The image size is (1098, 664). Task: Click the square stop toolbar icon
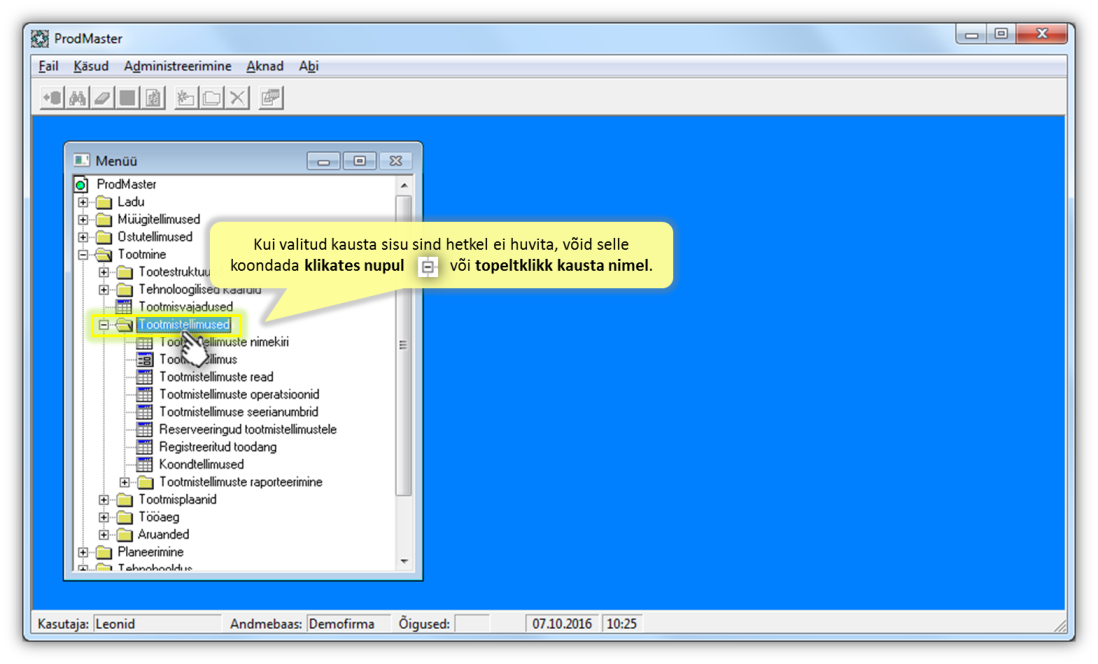tap(127, 98)
